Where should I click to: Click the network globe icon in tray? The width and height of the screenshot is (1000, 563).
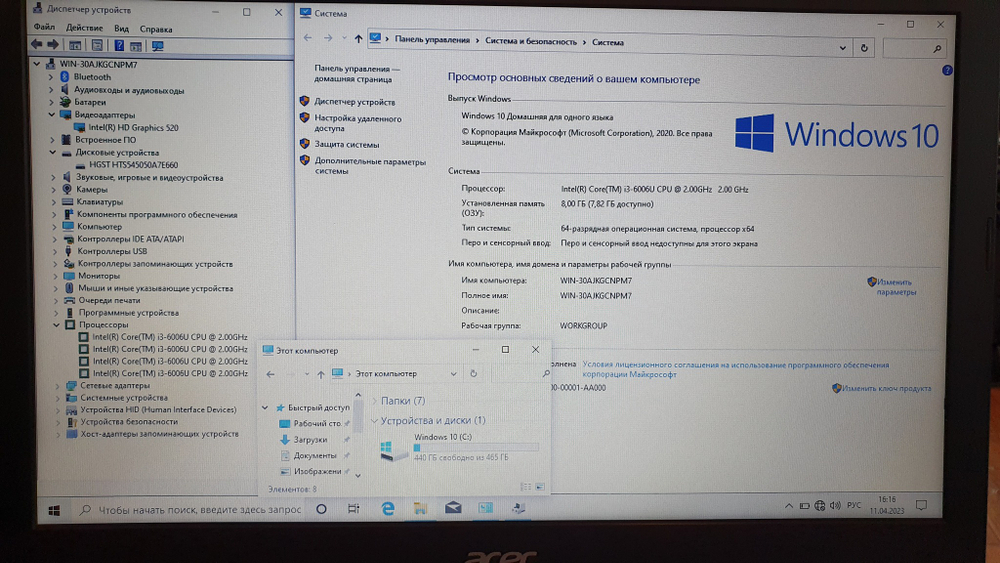820,506
